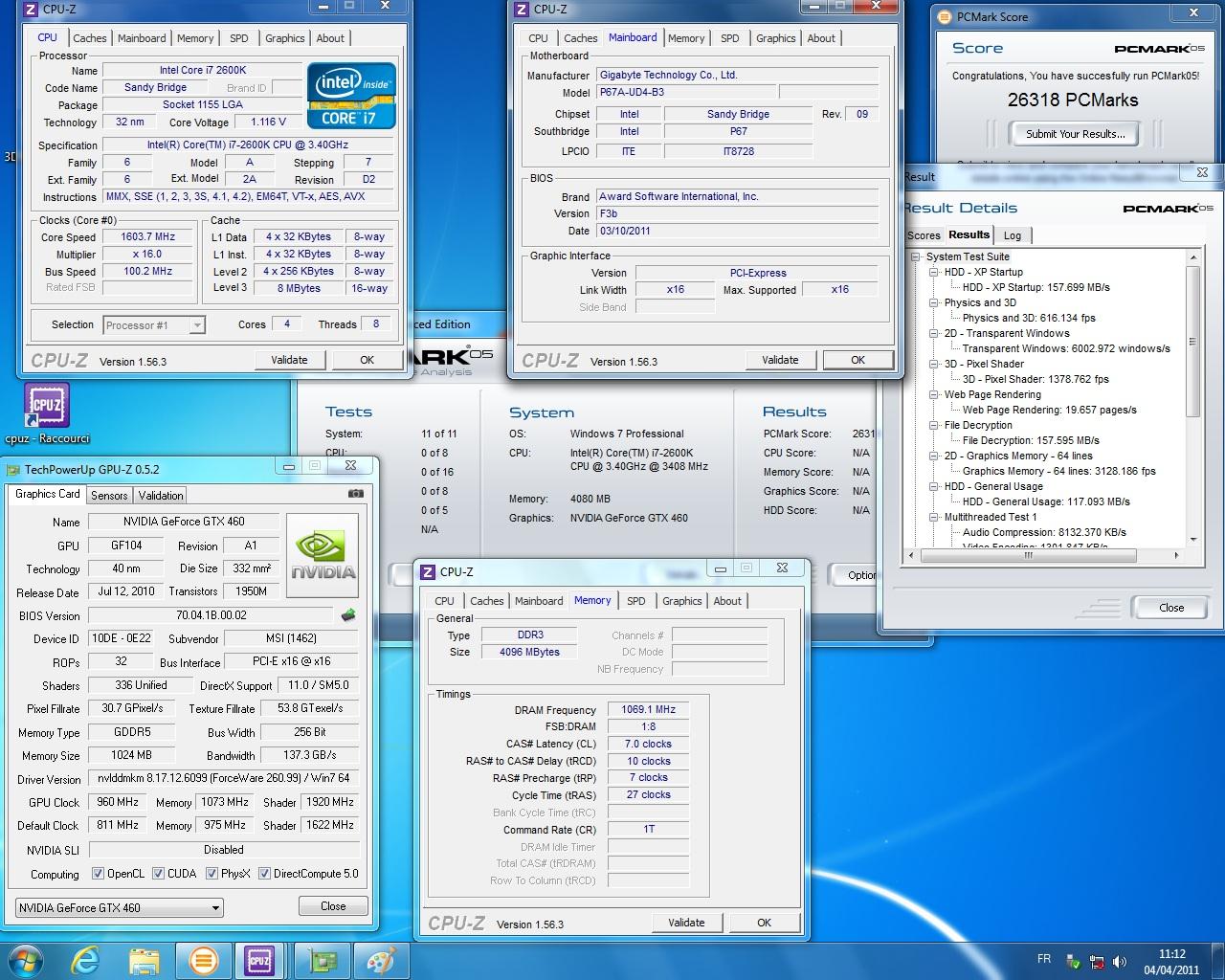
Task: Collapse the 2D - Transparent Windows node
Action: click(x=934, y=333)
